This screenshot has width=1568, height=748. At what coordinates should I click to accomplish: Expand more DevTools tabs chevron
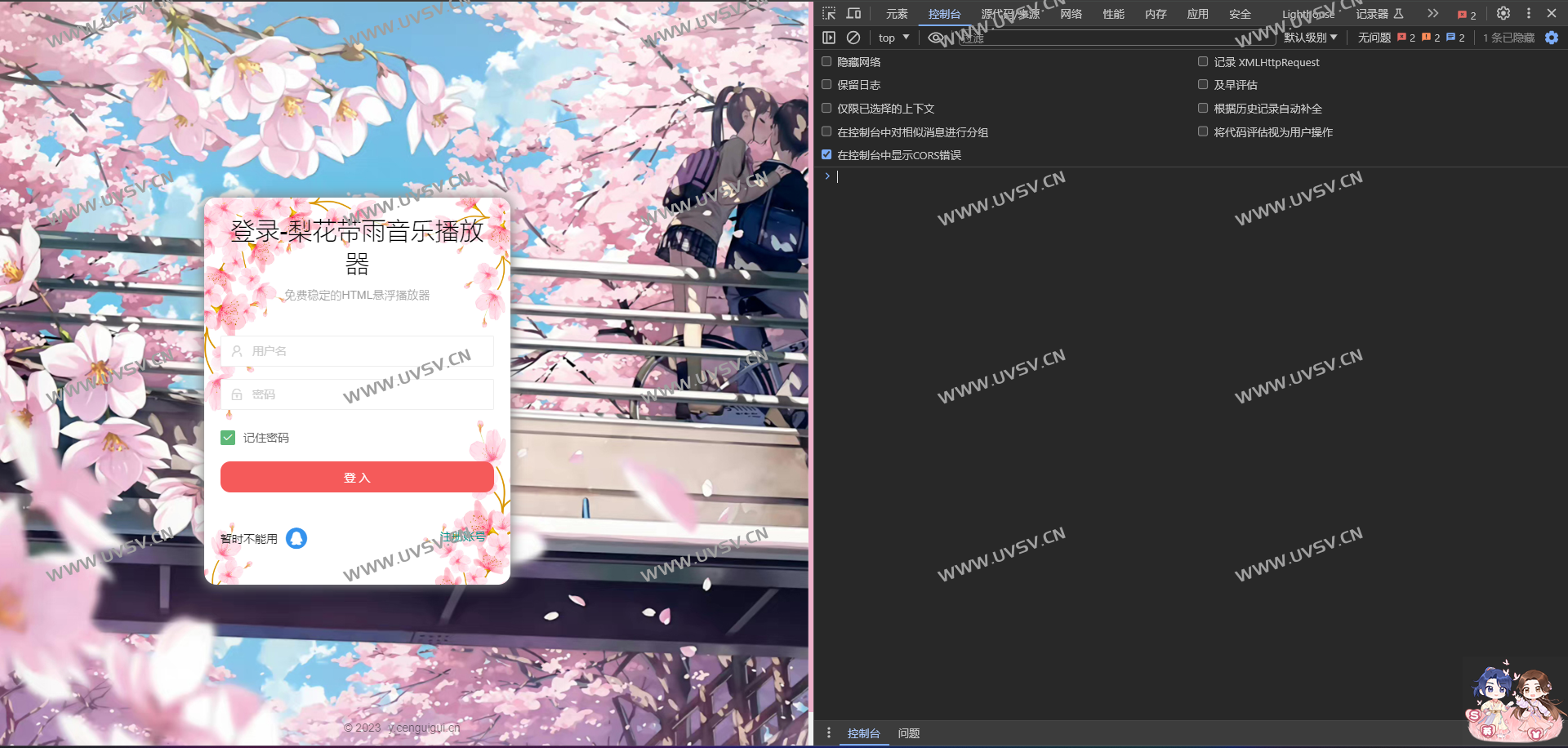1432,14
